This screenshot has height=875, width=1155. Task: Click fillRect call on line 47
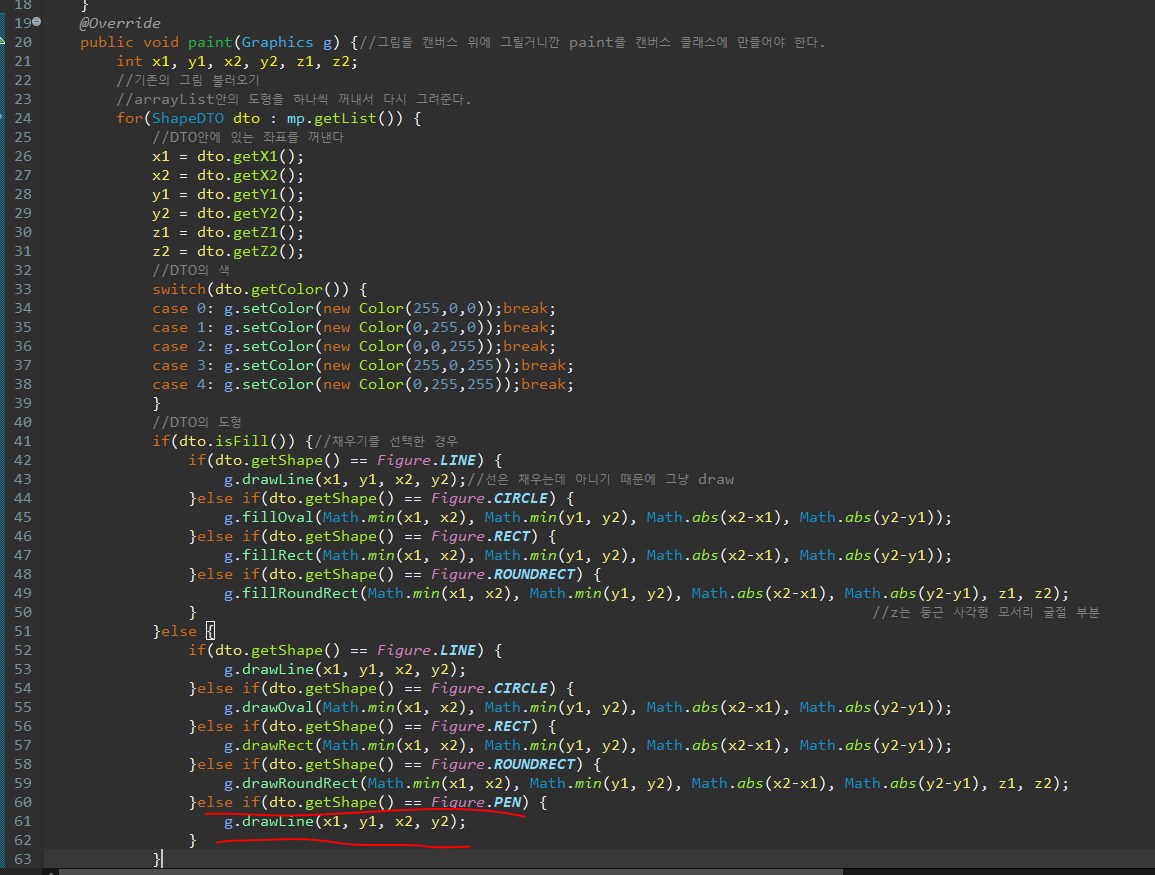pos(278,555)
